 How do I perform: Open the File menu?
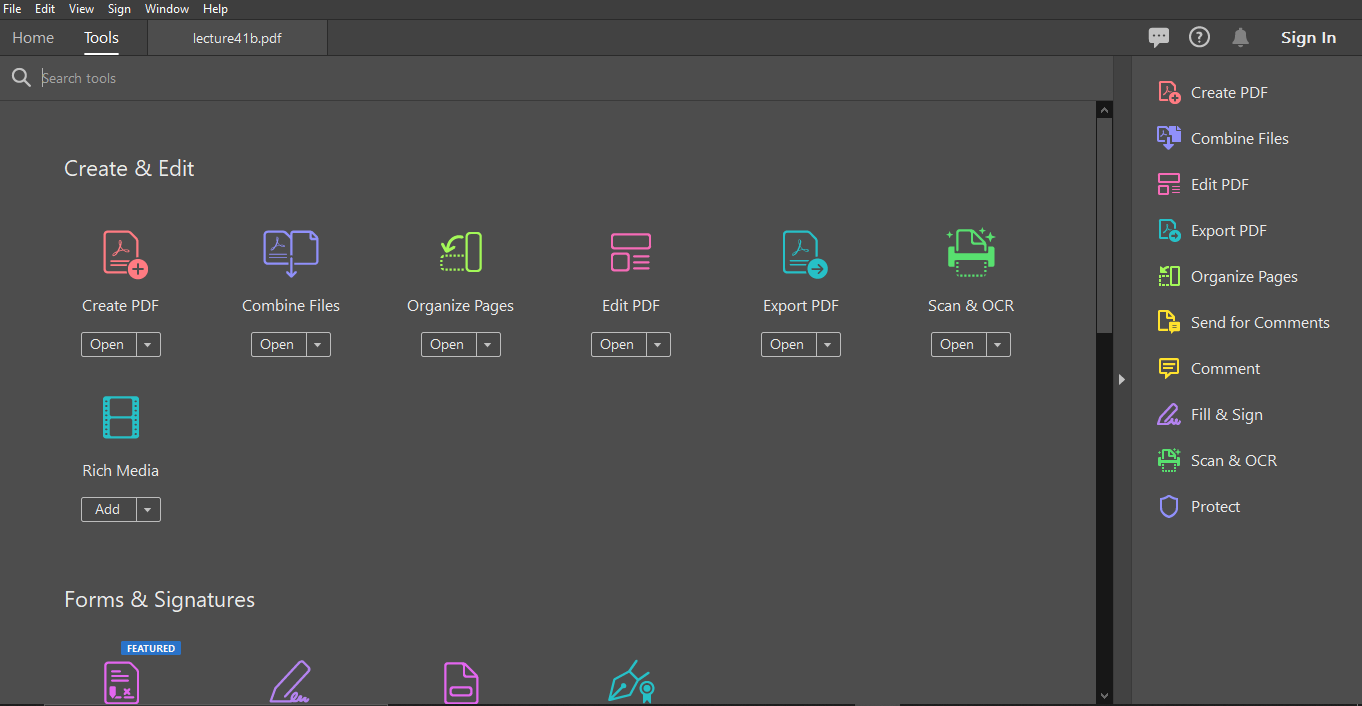point(12,8)
